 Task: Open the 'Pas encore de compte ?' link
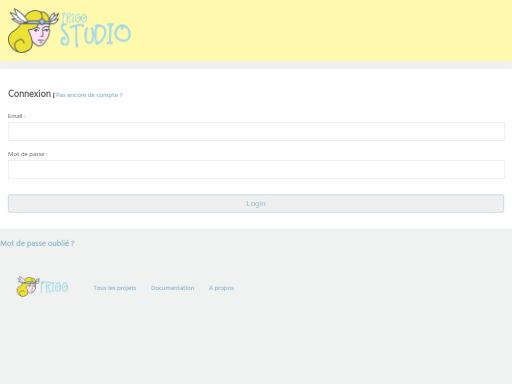89,95
